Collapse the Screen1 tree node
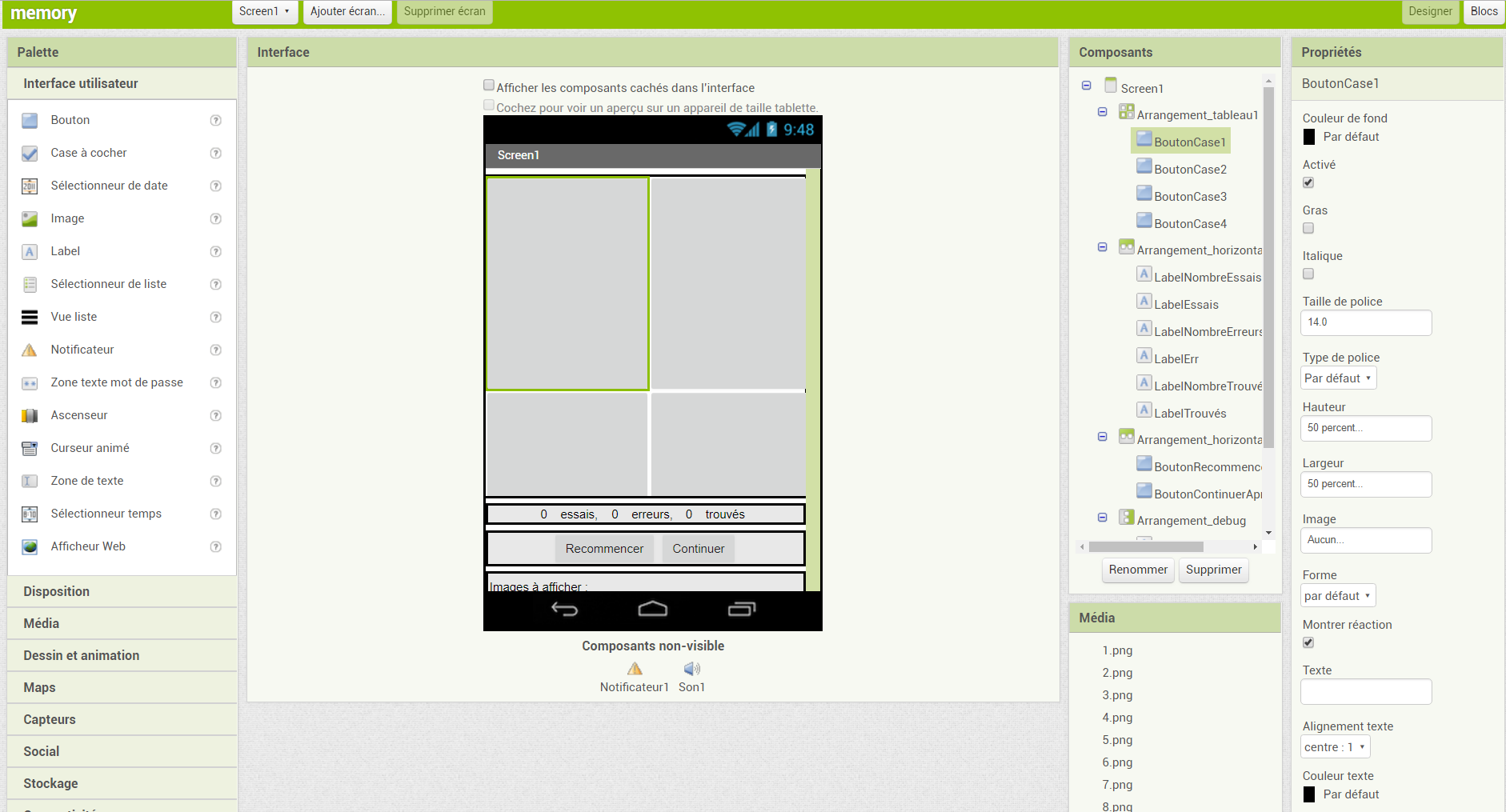Viewport: 1506px width, 812px height. pyautogui.click(x=1086, y=86)
